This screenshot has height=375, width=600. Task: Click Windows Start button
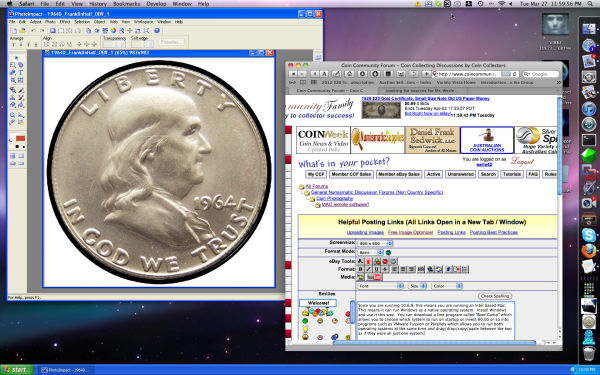pos(17,370)
